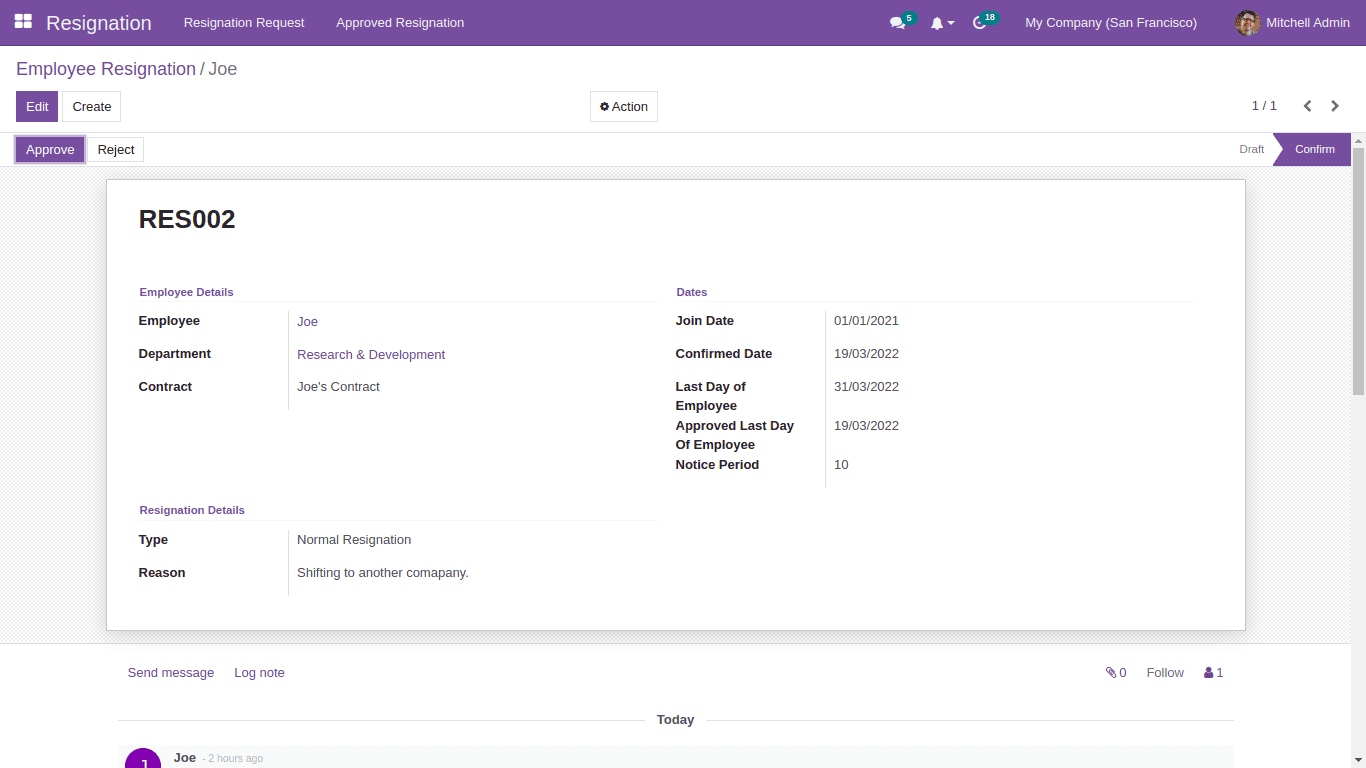Viewport: 1366px width, 768px height.
Task: Select the Confirm stage indicator
Action: point(1314,148)
